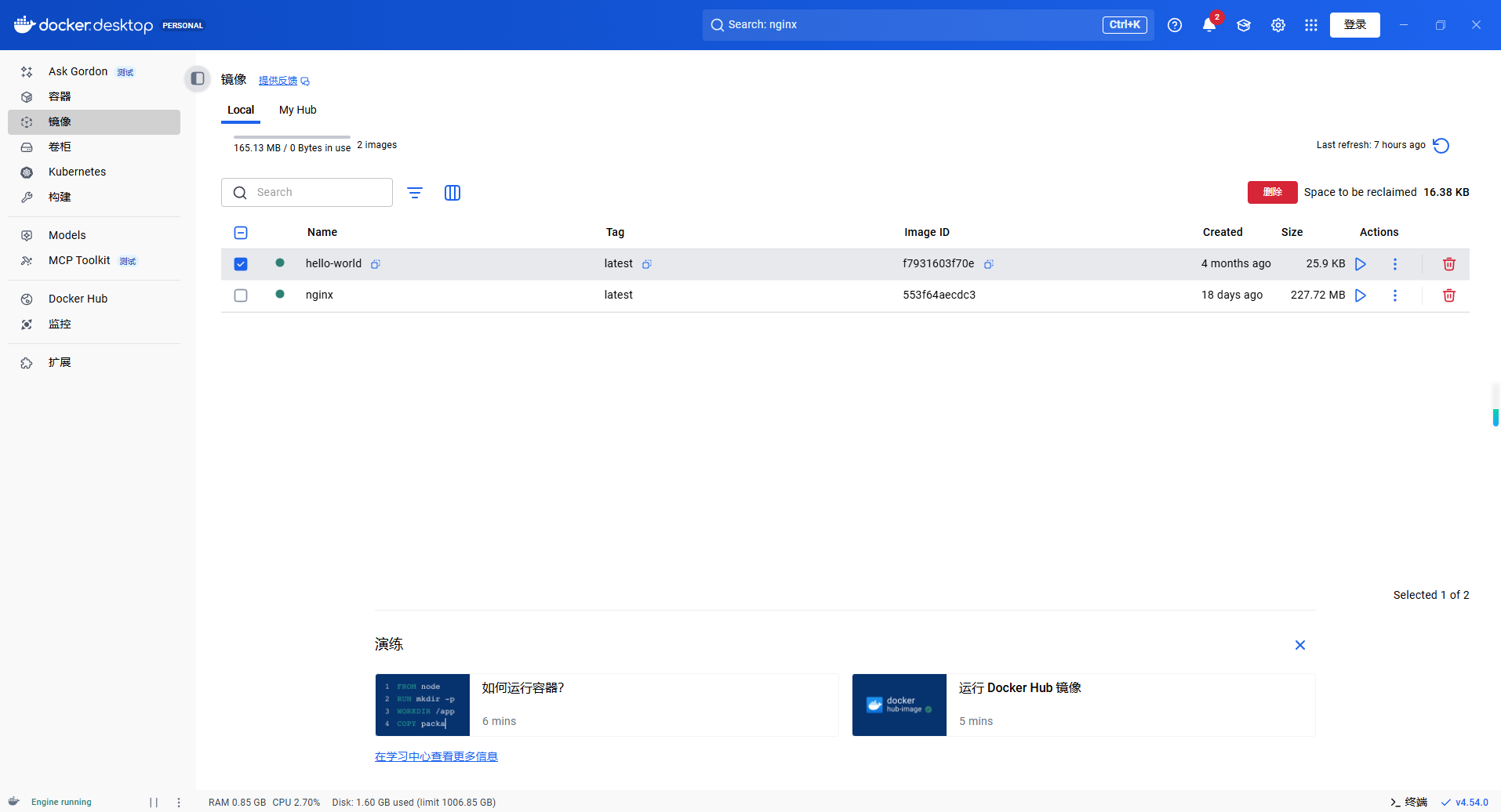Open the column chooser icon
This screenshot has width=1501, height=812.
[452, 193]
